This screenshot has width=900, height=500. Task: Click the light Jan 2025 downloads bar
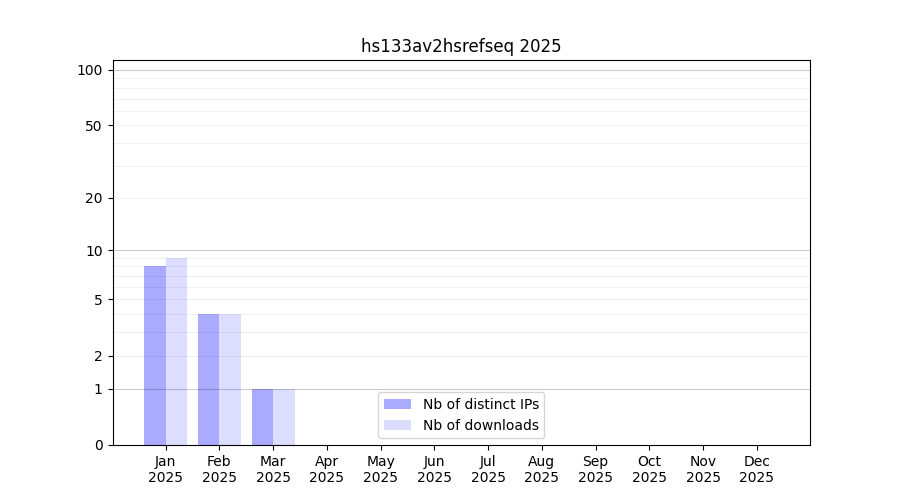tap(176, 351)
